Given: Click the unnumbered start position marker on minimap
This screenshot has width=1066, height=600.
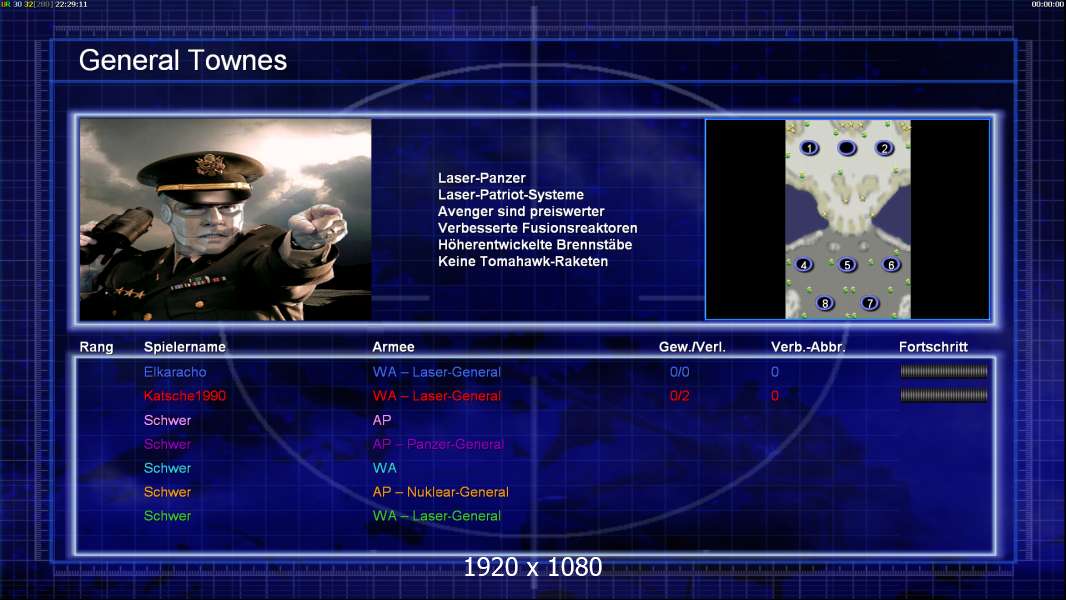Looking at the screenshot, I should (x=846, y=148).
